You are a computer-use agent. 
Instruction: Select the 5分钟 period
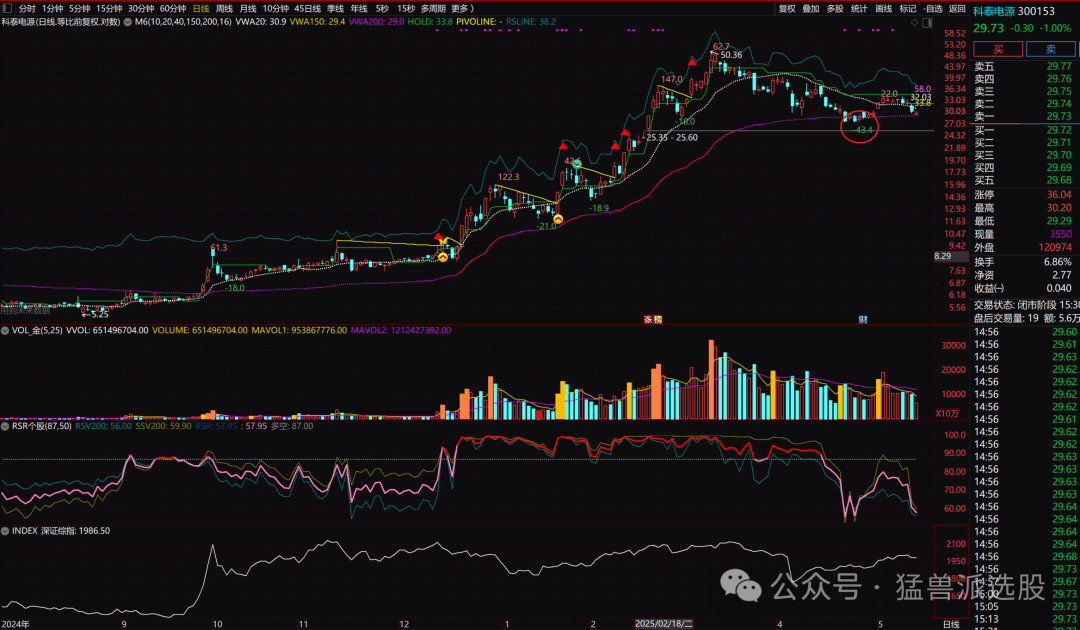point(79,8)
